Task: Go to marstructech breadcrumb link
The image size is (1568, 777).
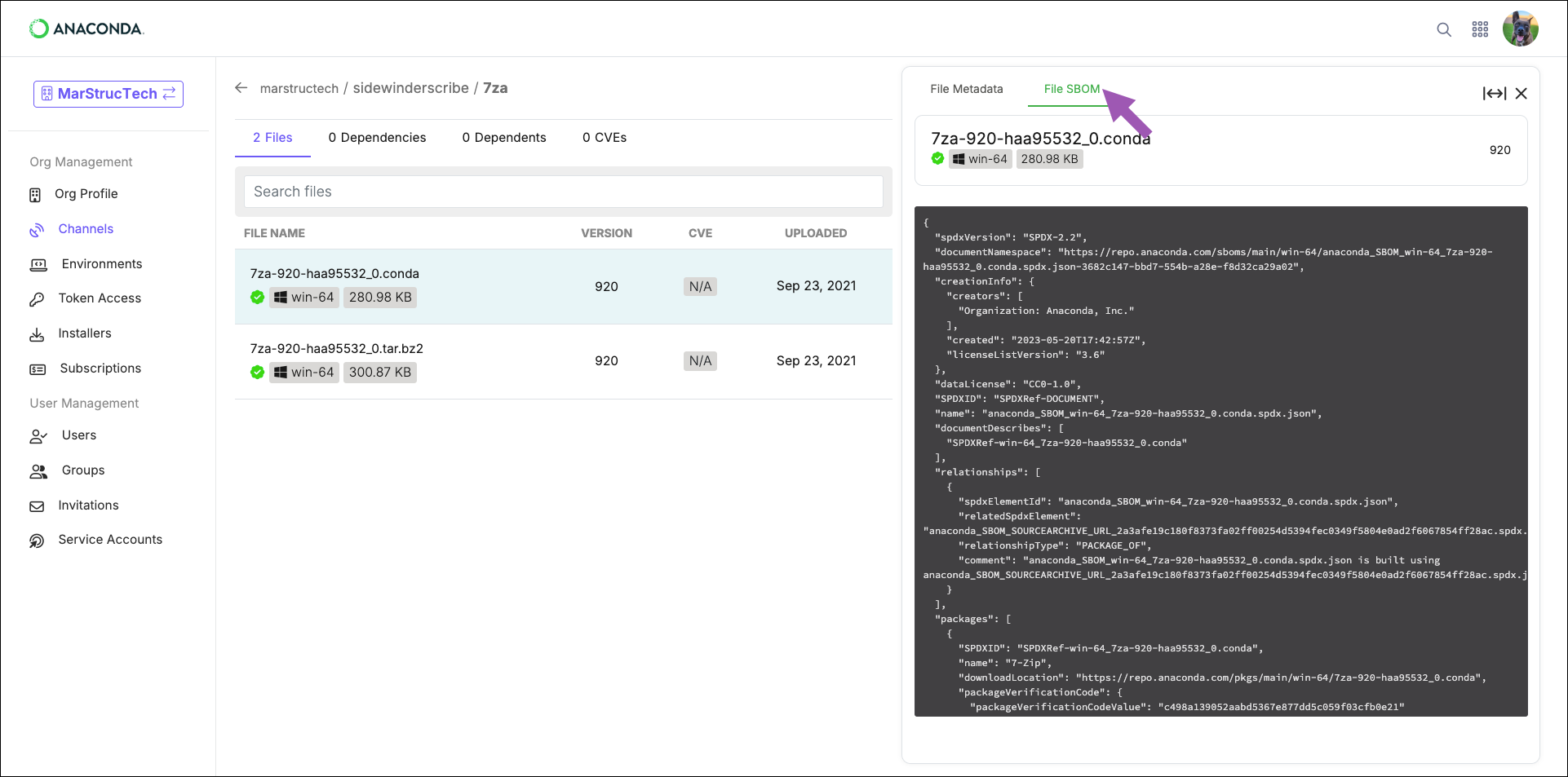Action: coord(299,88)
